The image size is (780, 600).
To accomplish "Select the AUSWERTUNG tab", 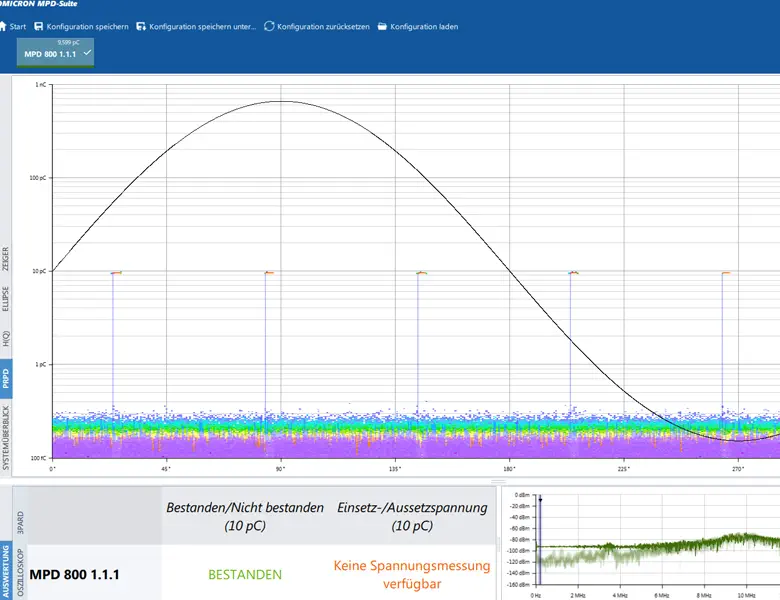I will point(6,572).
